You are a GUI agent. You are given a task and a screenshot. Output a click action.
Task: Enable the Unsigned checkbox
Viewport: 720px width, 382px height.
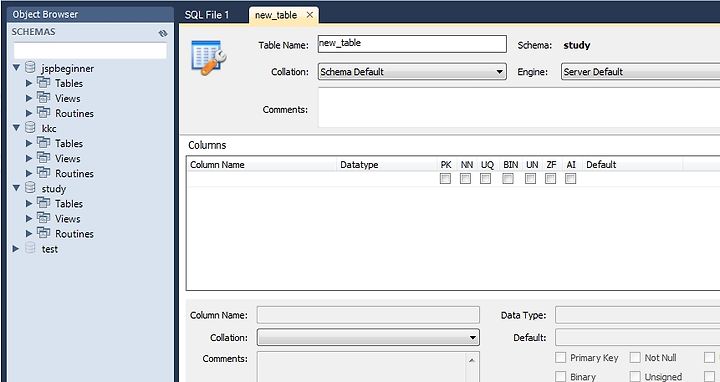tap(635, 377)
